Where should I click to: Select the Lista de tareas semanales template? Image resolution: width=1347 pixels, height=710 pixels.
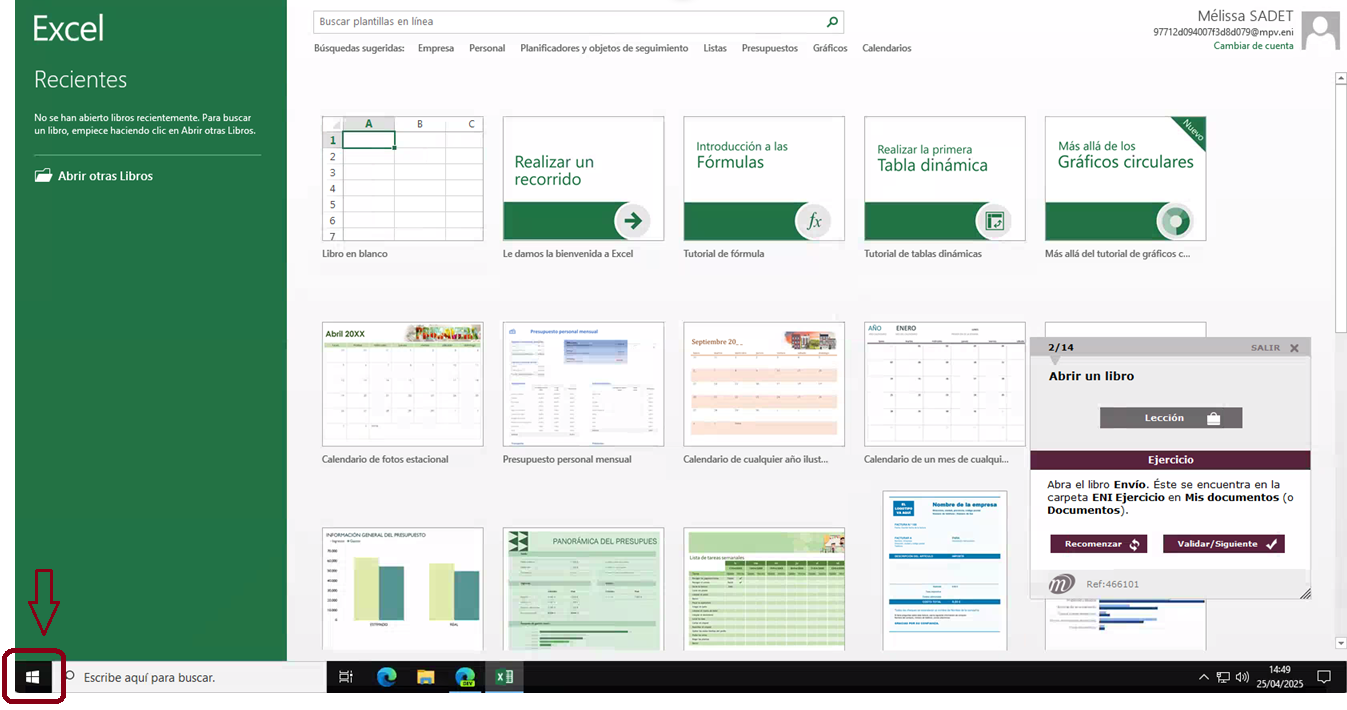coord(764,588)
